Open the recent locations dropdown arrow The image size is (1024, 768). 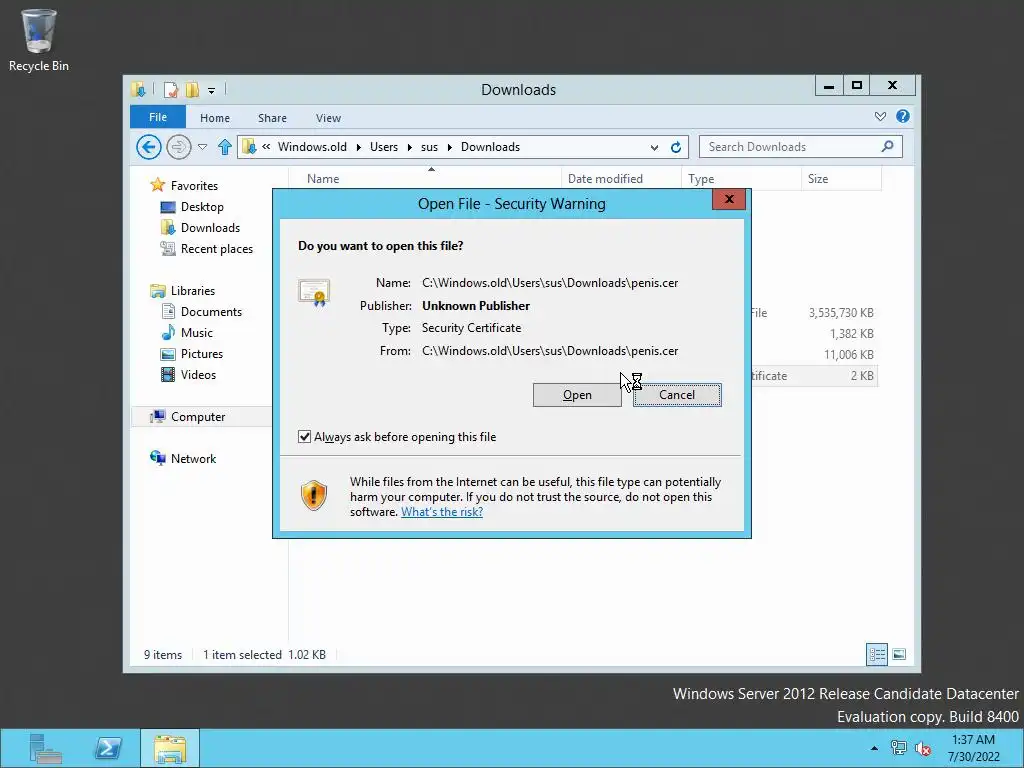202,147
